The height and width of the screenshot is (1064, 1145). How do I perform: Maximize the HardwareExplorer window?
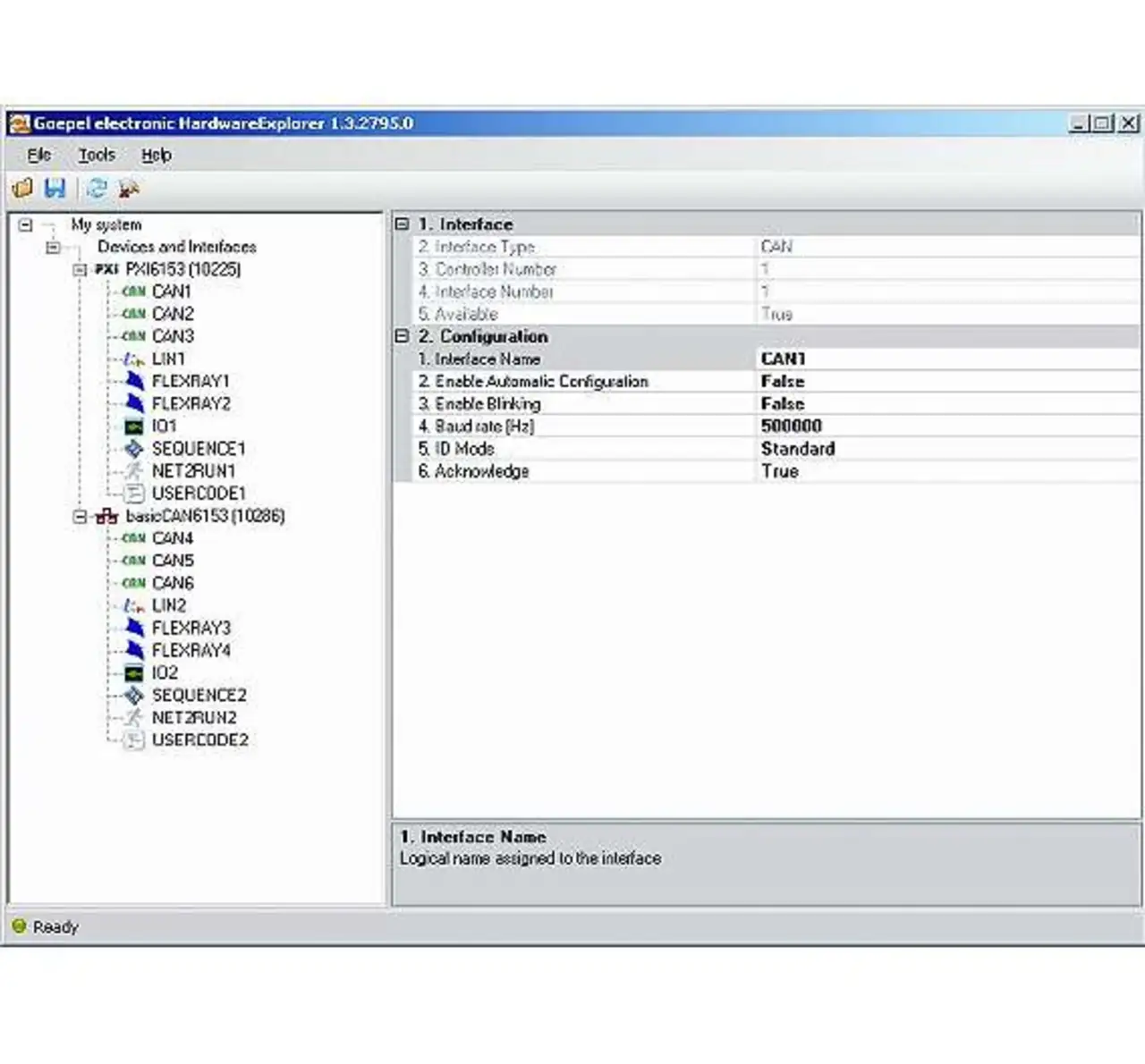1104,123
